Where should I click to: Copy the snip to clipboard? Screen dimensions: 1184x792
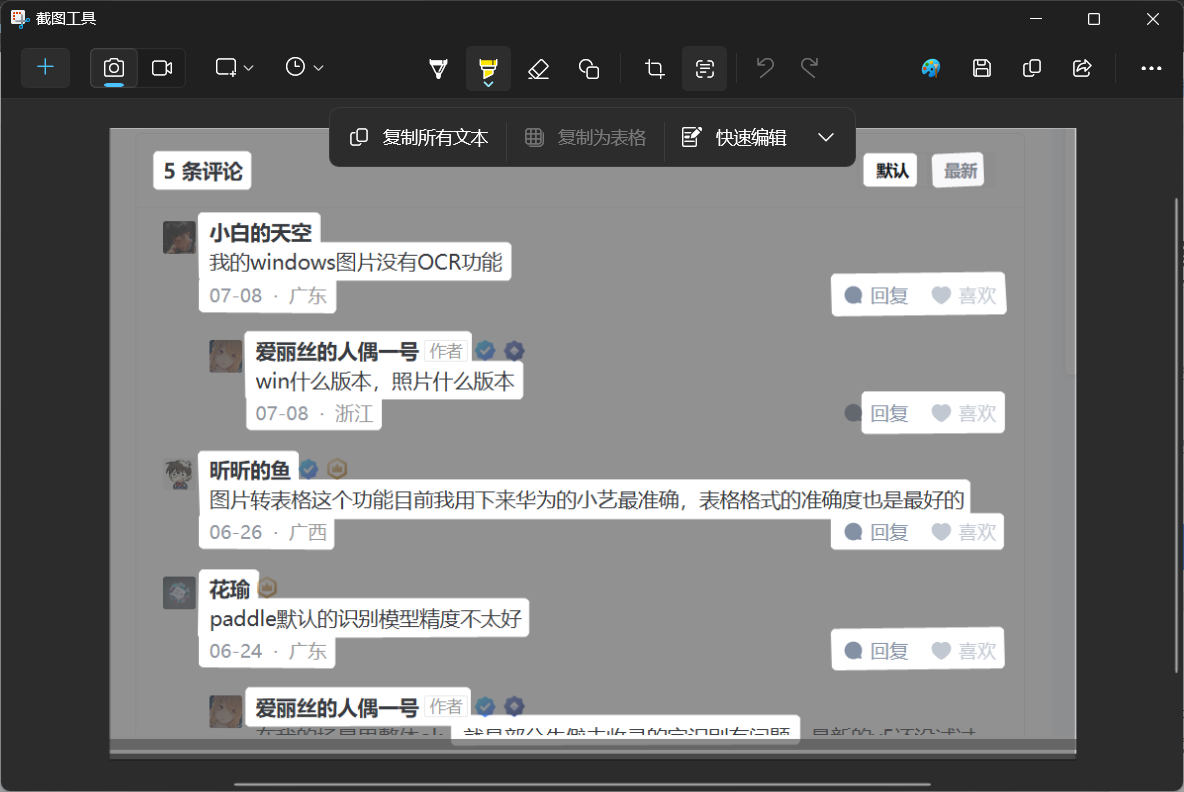tap(1031, 69)
